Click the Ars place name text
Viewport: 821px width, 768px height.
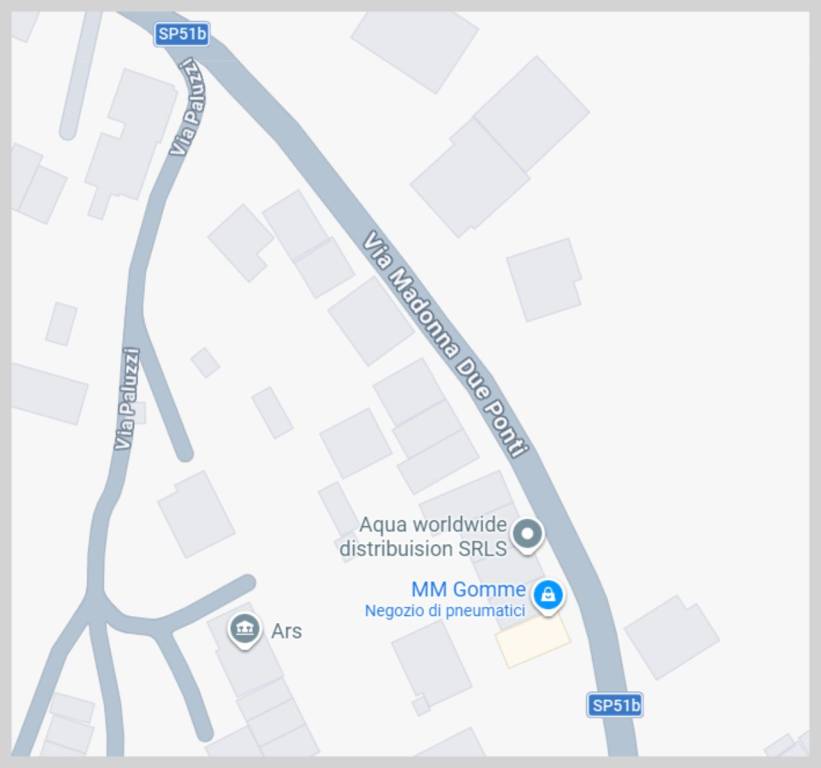(x=286, y=631)
